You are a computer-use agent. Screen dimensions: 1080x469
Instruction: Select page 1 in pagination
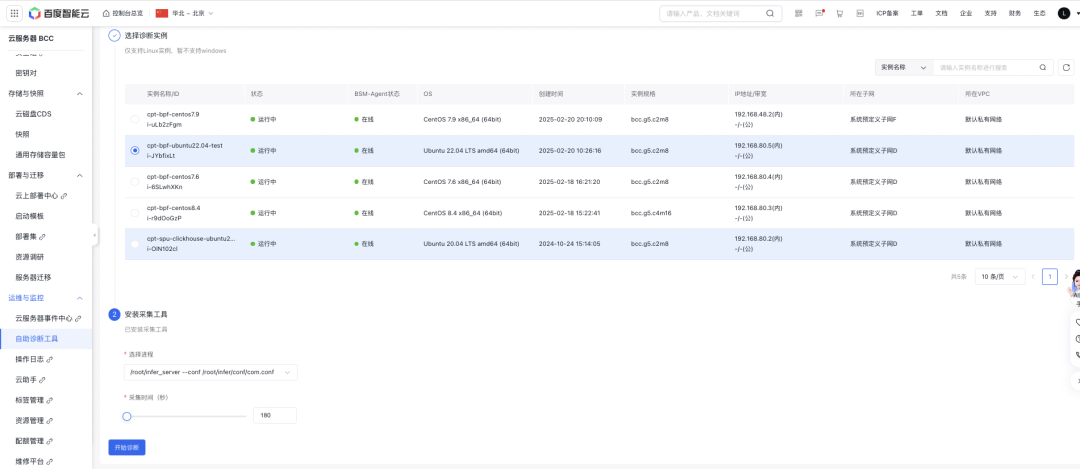pos(1050,277)
